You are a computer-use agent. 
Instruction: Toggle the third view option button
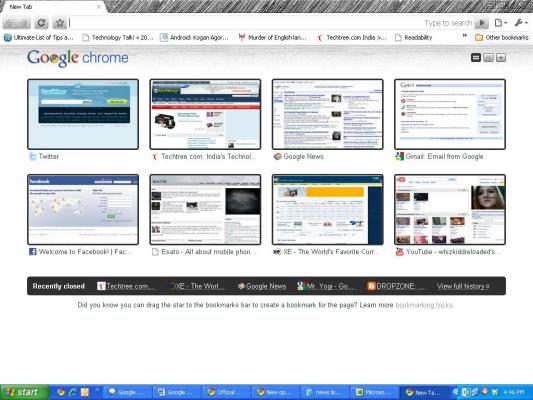[500, 57]
